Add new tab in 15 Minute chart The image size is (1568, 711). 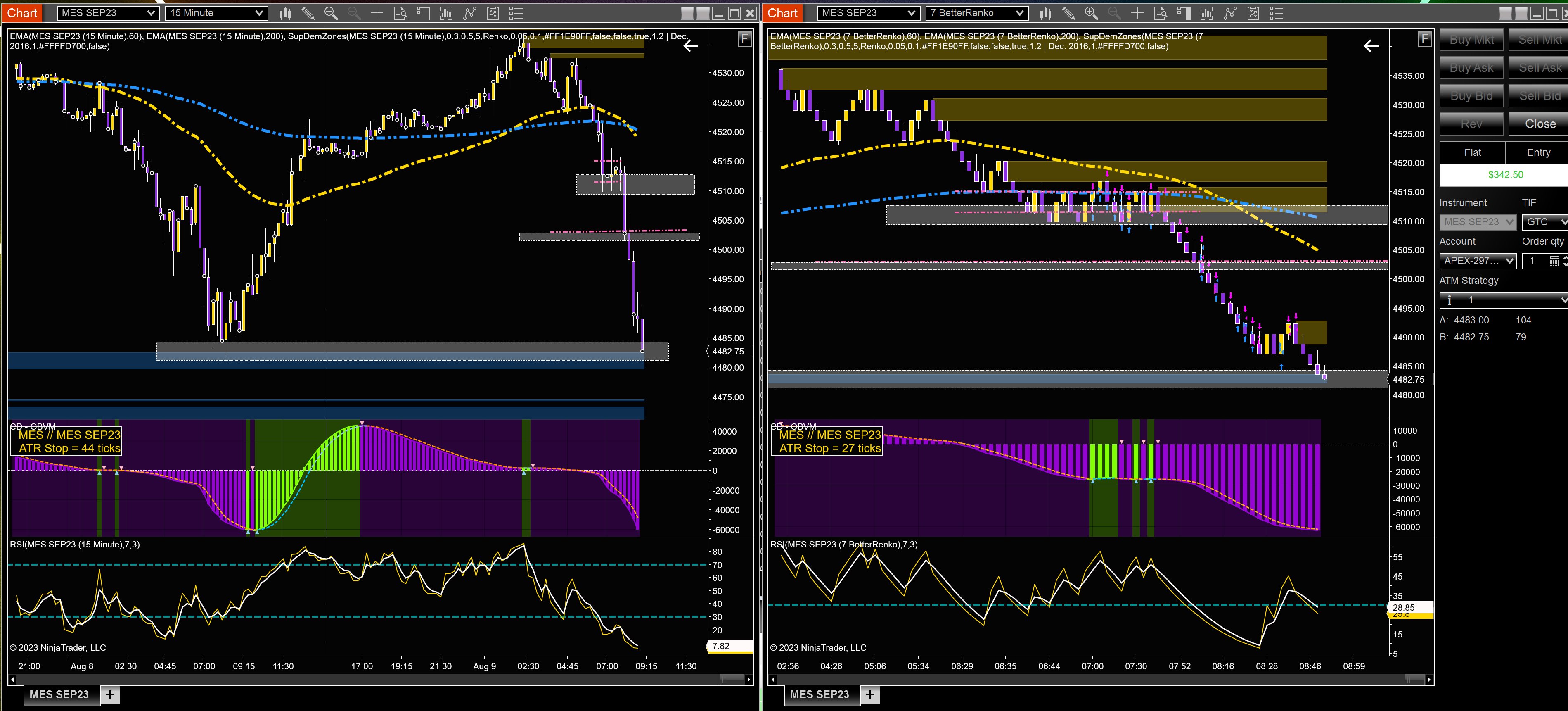pyautogui.click(x=109, y=694)
